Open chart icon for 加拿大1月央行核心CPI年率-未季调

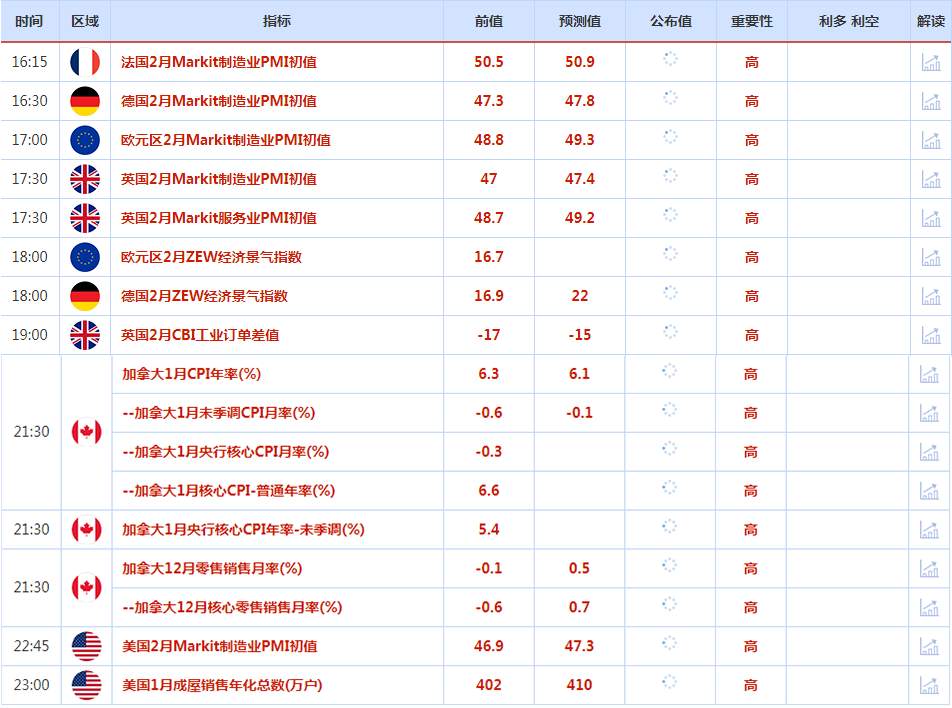click(x=929, y=529)
